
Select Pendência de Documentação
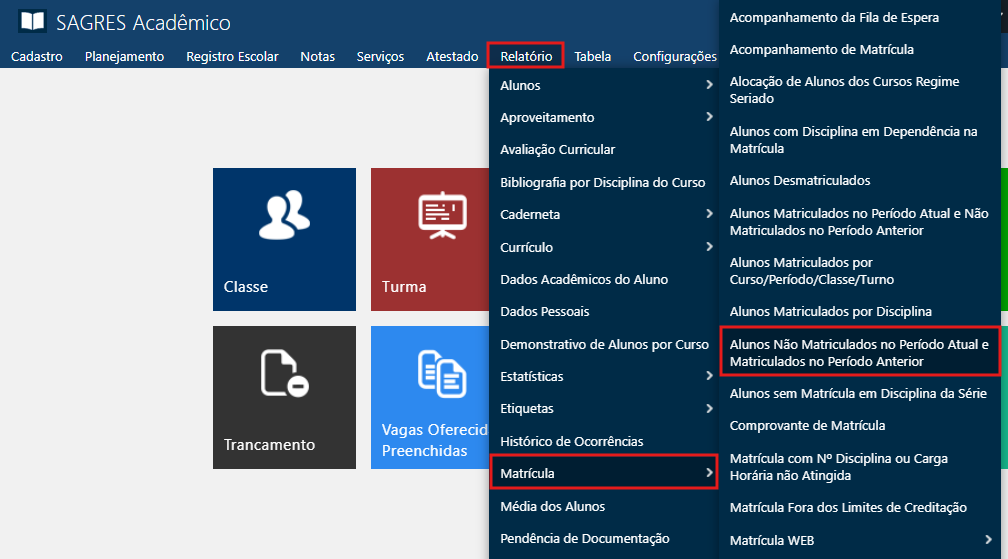click(585, 538)
